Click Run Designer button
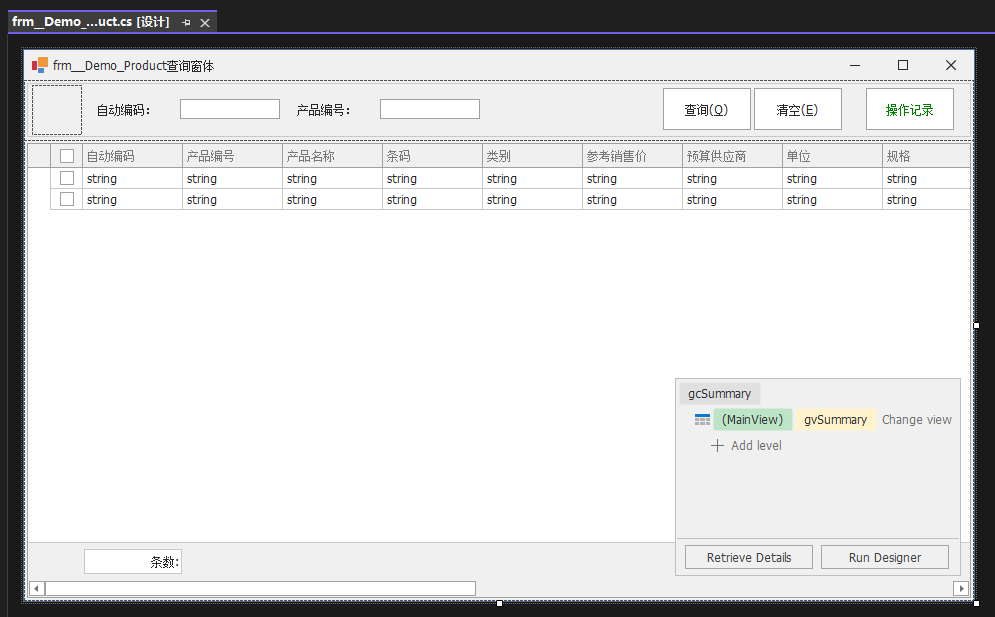Screen dimensions: 995x617 coord(885,557)
